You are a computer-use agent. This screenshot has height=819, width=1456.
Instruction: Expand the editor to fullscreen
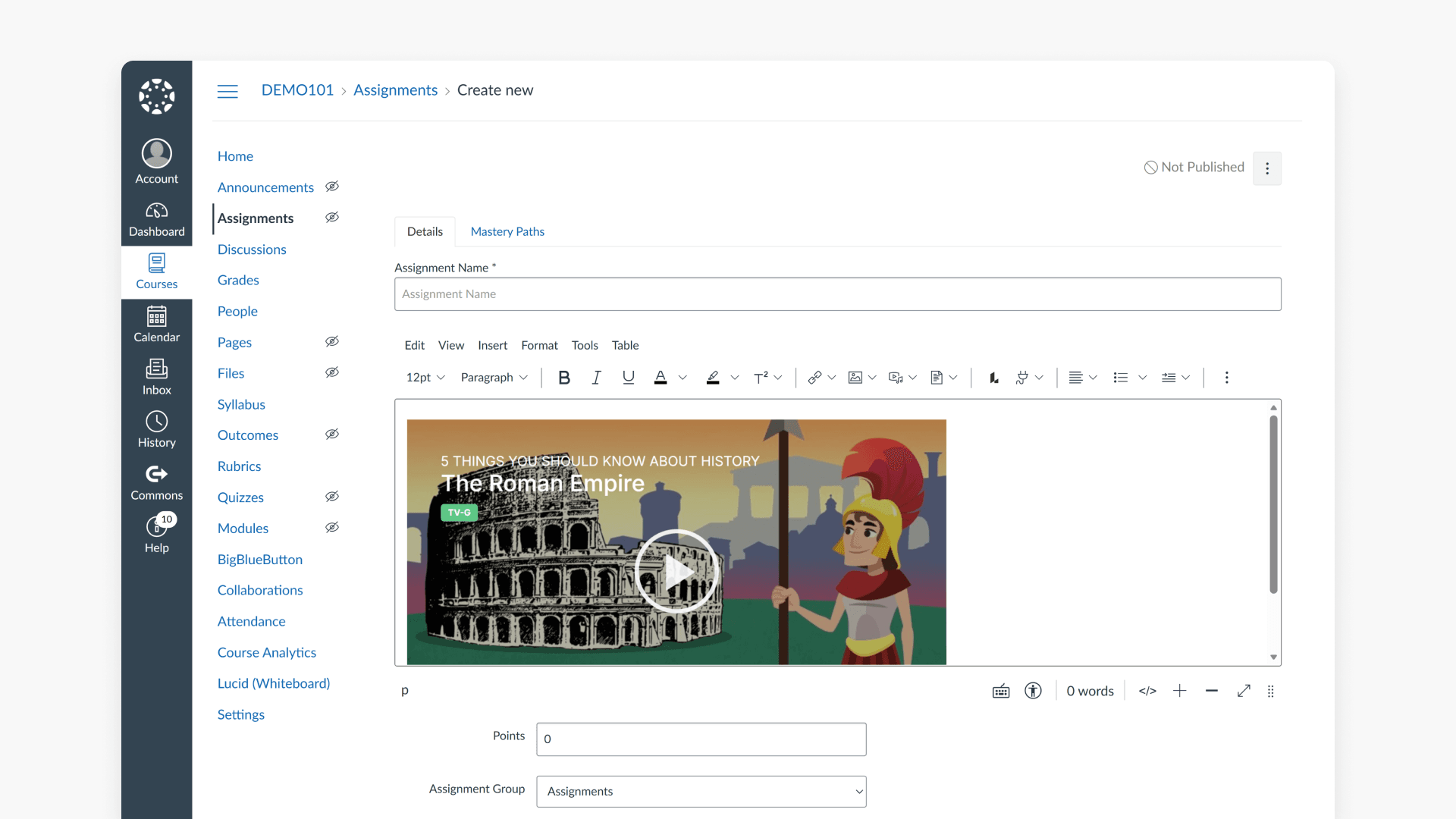pos(1244,691)
